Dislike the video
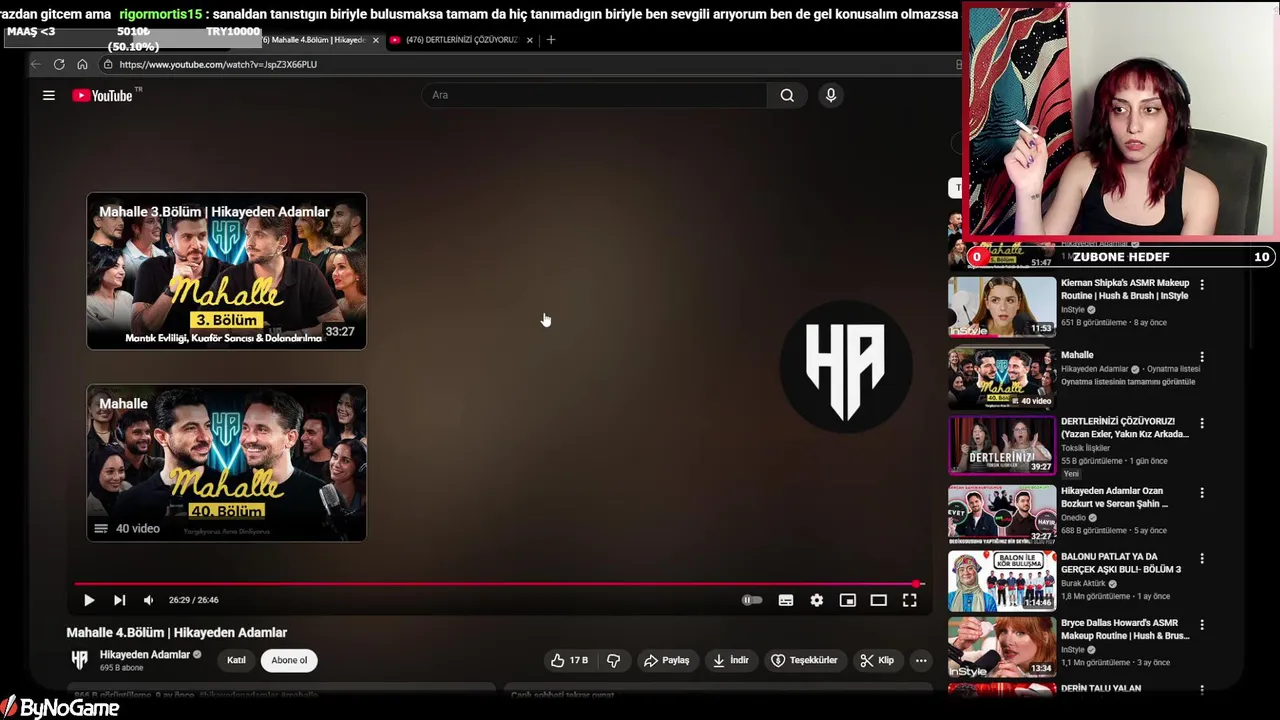Viewport: 1280px width, 720px height. 613,660
